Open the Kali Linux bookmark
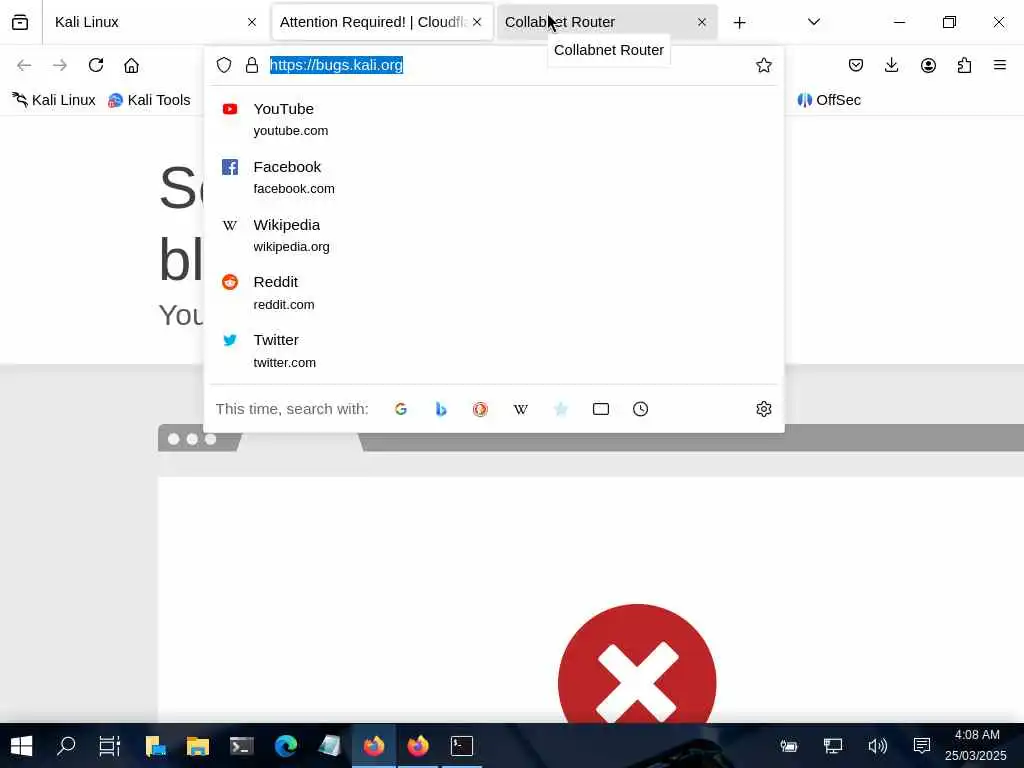This screenshot has width=1024, height=768. [54, 100]
